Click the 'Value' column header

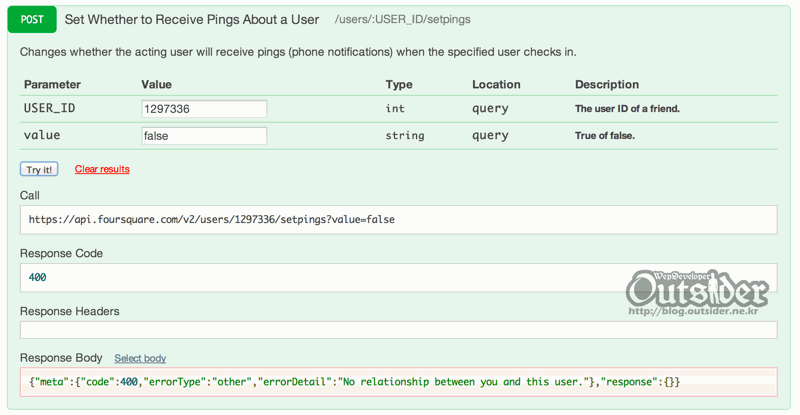tap(157, 84)
